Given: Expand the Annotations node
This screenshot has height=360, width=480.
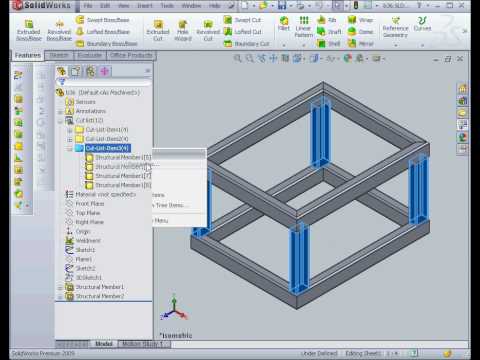Looking at the screenshot, I should (60, 111).
